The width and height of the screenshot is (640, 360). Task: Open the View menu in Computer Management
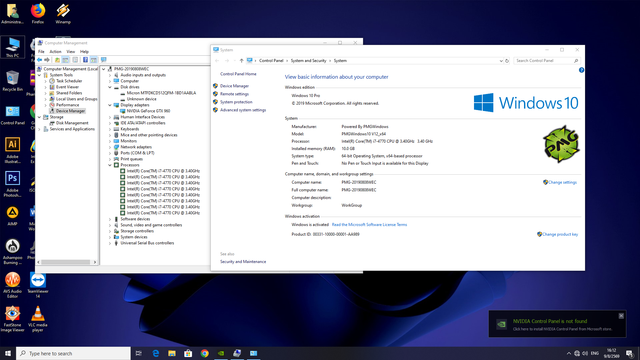(x=71, y=52)
